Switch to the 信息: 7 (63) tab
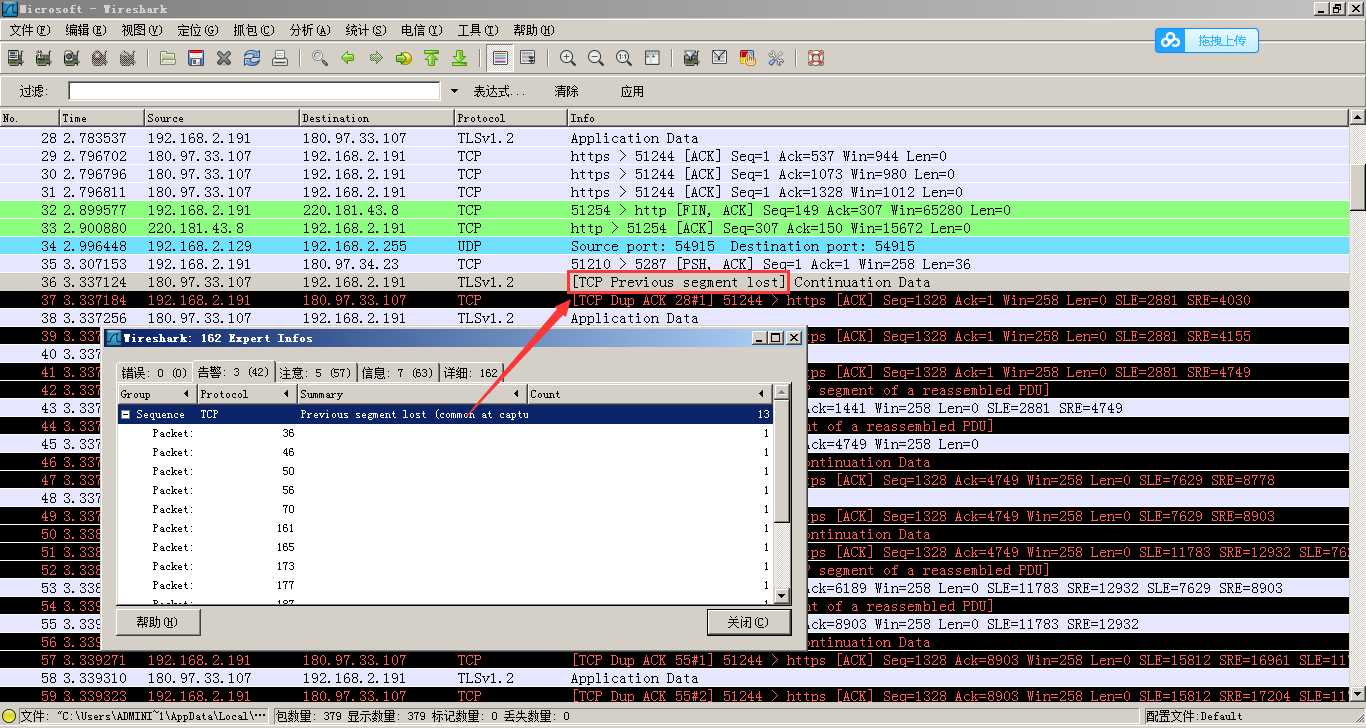Image resolution: width=1366 pixels, height=728 pixels. click(x=397, y=373)
